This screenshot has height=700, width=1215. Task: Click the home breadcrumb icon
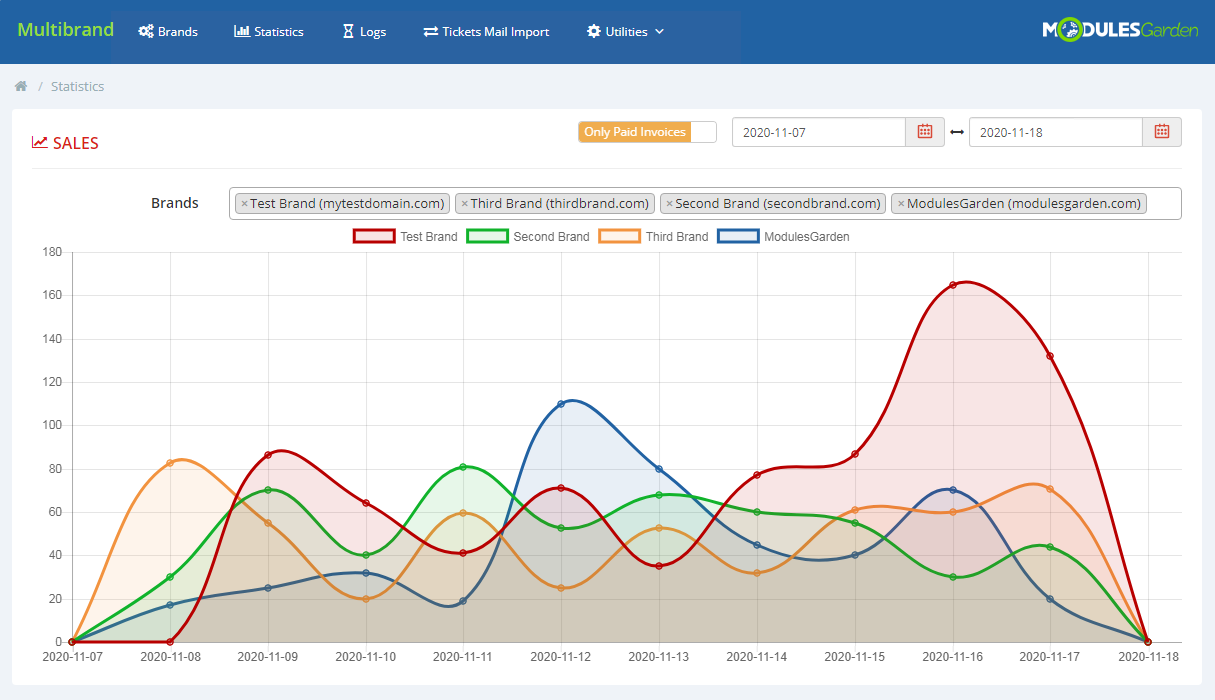pos(20,86)
